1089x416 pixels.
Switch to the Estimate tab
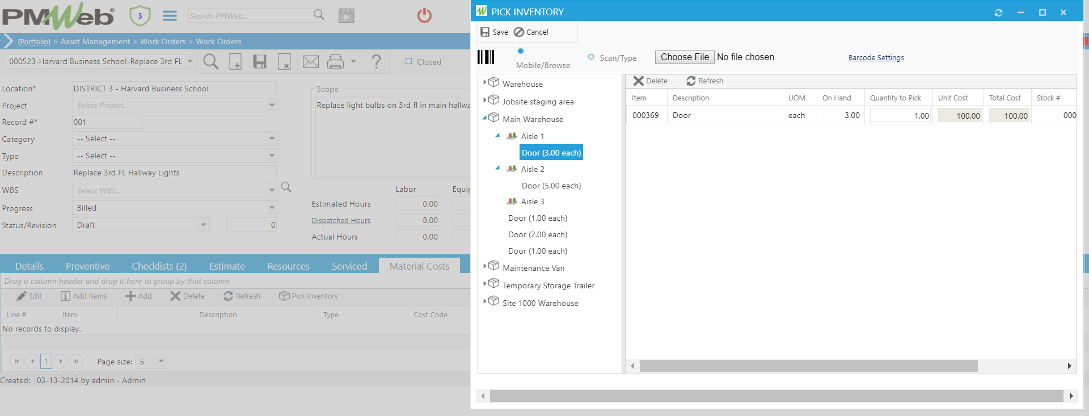tap(227, 266)
